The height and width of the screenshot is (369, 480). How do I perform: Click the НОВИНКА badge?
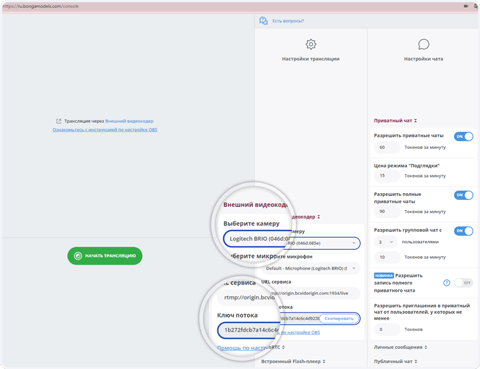(x=384, y=275)
